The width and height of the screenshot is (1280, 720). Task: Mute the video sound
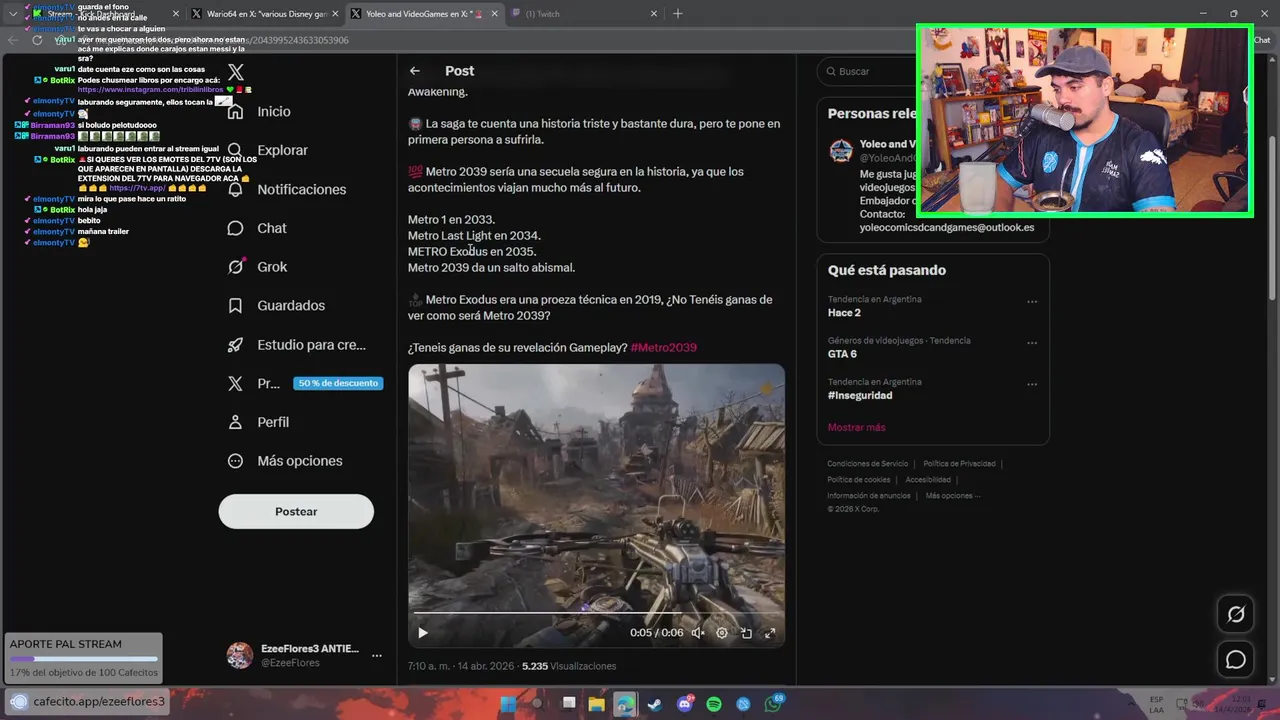(698, 633)
